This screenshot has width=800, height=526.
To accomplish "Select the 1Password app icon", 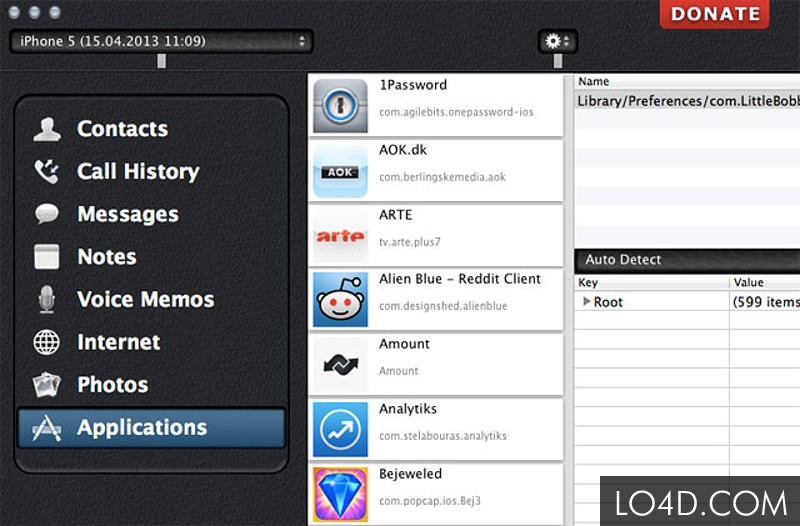I will (340, 106).
